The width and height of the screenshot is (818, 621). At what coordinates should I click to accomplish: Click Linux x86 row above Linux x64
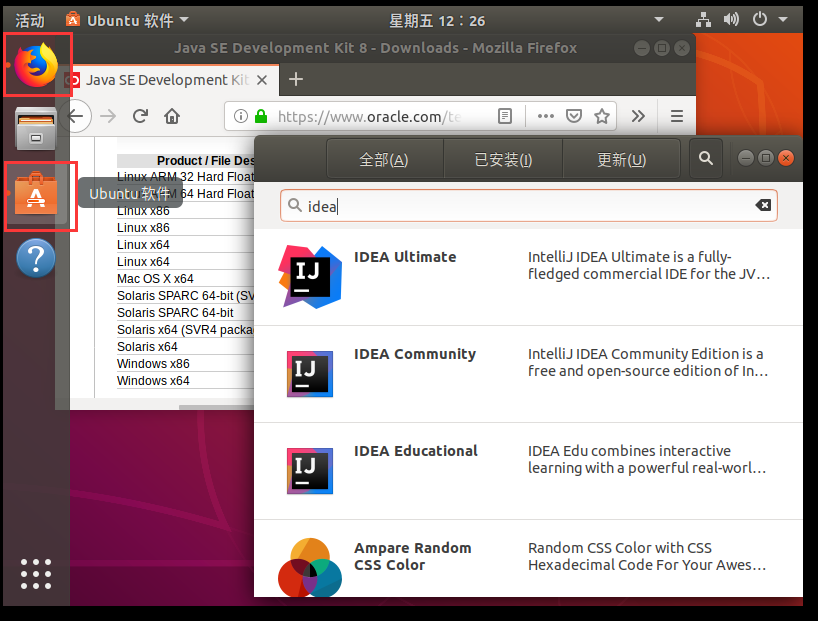coord(185,228)
